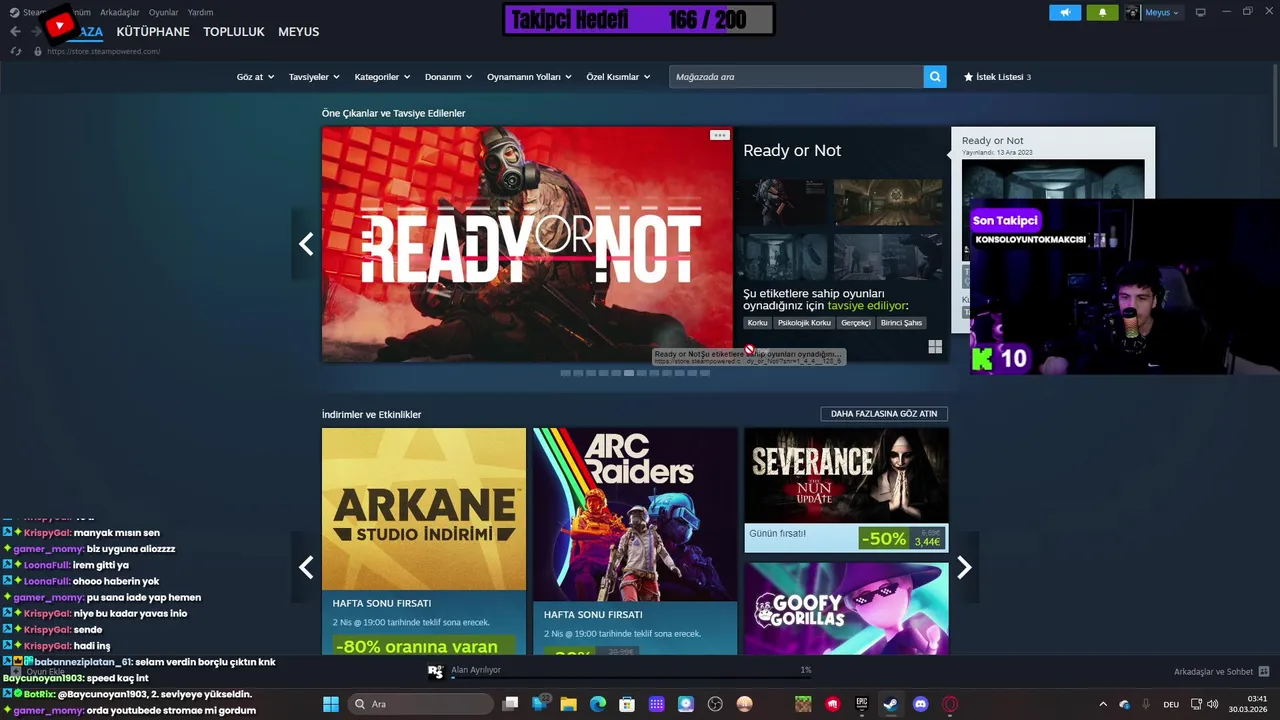Open the Arkane Studio İndirimi card

tap(424, 541)
